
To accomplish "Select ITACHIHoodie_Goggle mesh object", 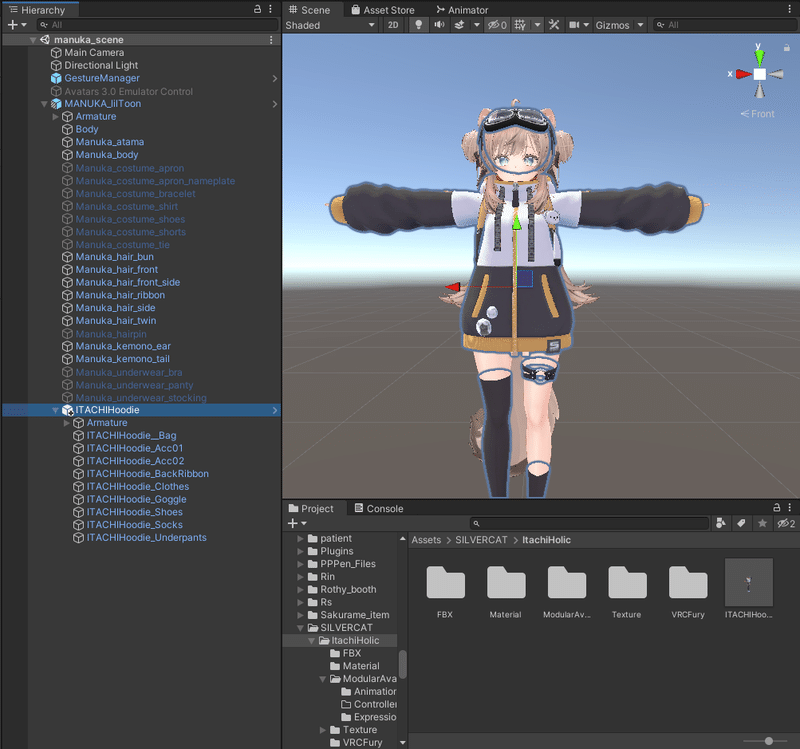I will pyautogui.click(x=136, y=500).
